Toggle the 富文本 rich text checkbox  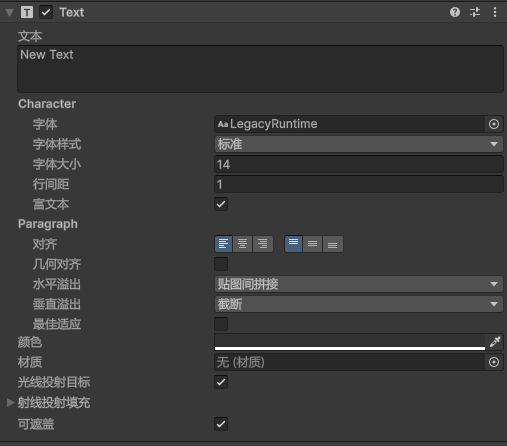coord(221,204)
